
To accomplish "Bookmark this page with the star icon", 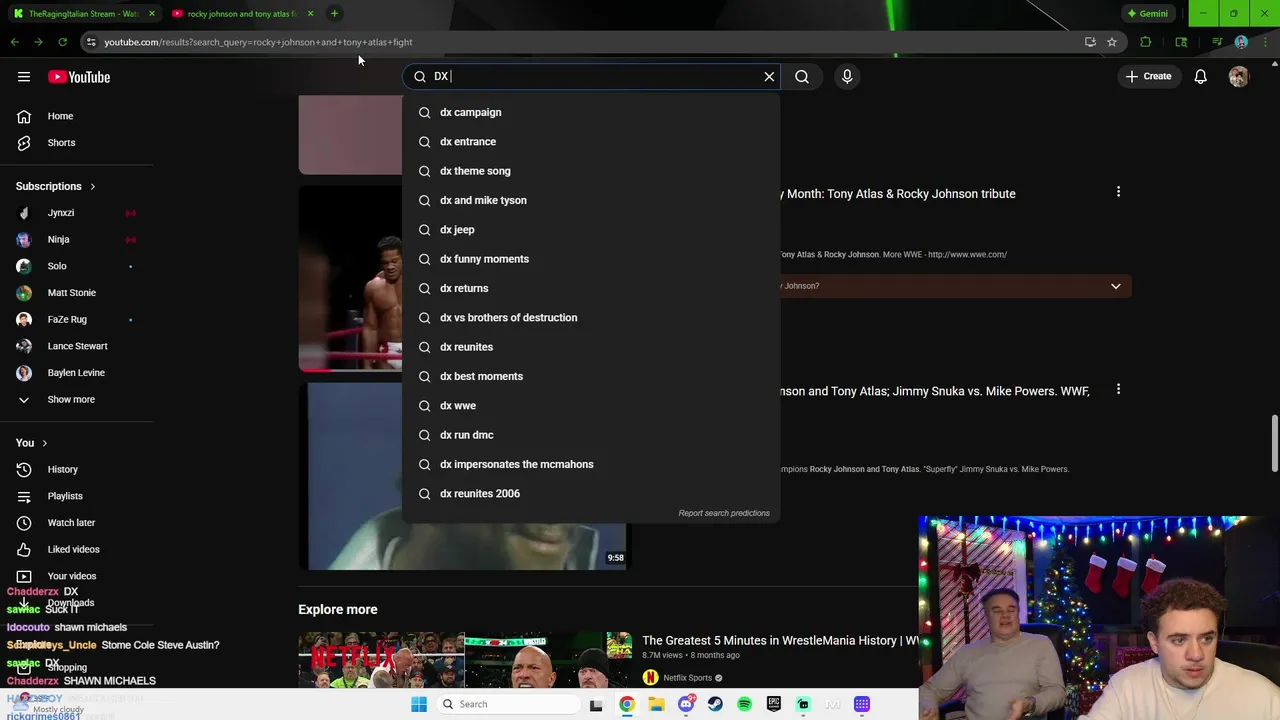I will click(1111, 42).
